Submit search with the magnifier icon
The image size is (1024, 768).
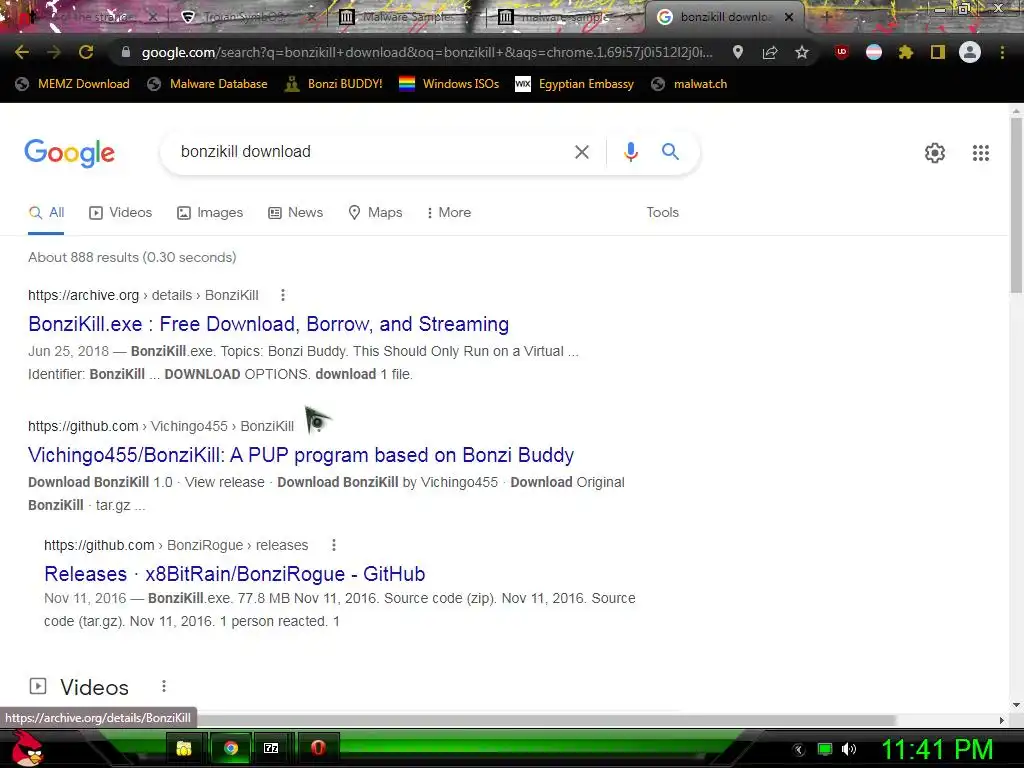[x=671, y=152]
